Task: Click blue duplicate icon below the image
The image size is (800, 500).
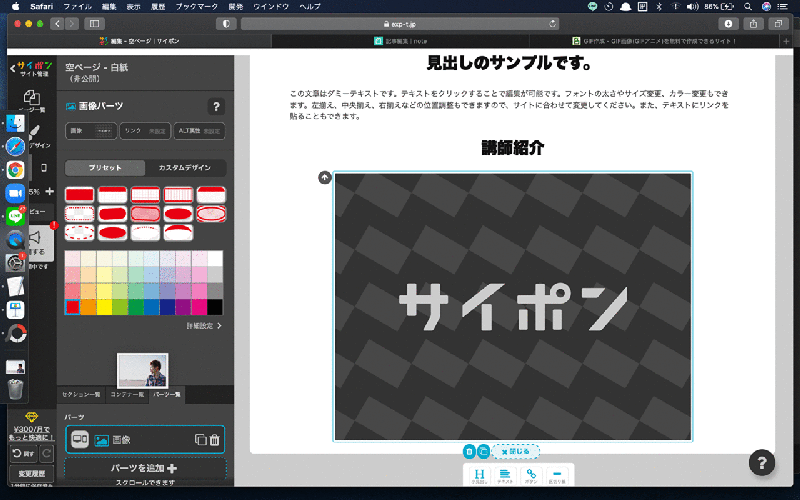Action: pyautogui.click(x=483, y=452)
